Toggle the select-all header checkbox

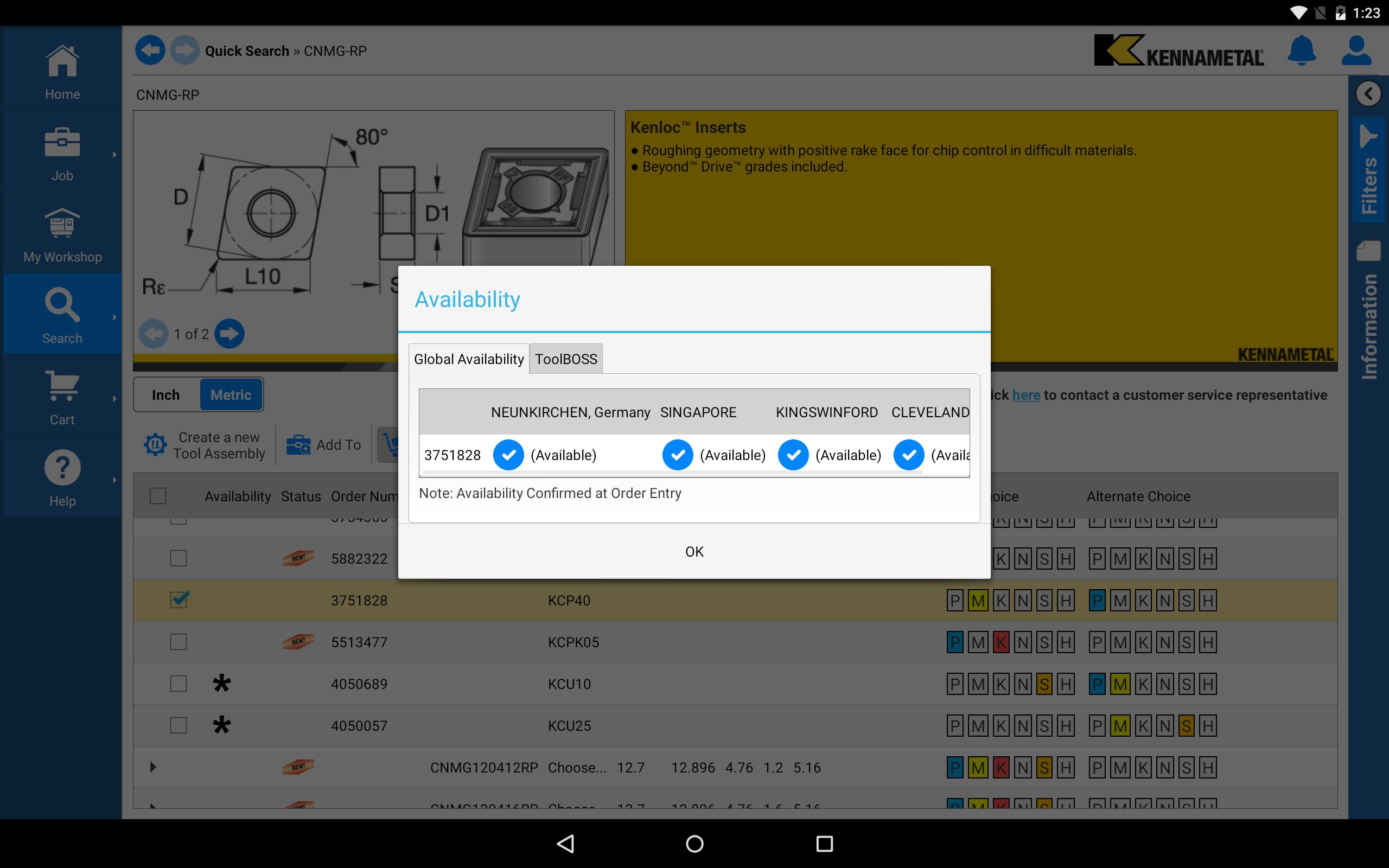[x=158, y=496]
